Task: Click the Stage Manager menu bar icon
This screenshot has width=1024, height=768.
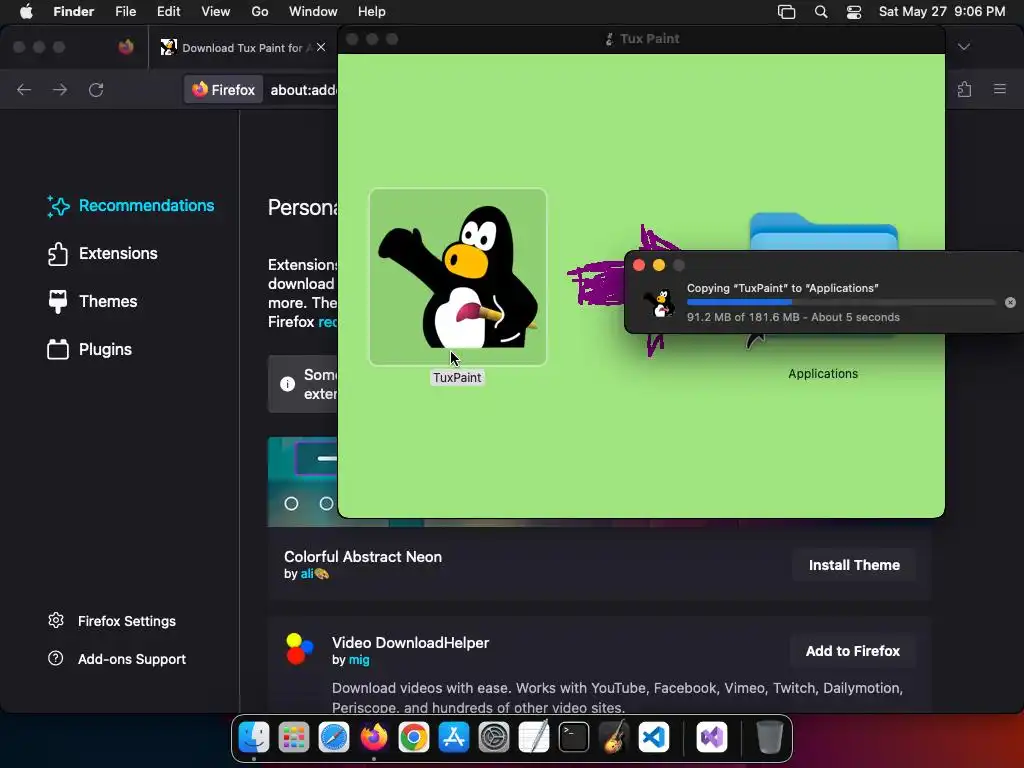Action: 786,12
